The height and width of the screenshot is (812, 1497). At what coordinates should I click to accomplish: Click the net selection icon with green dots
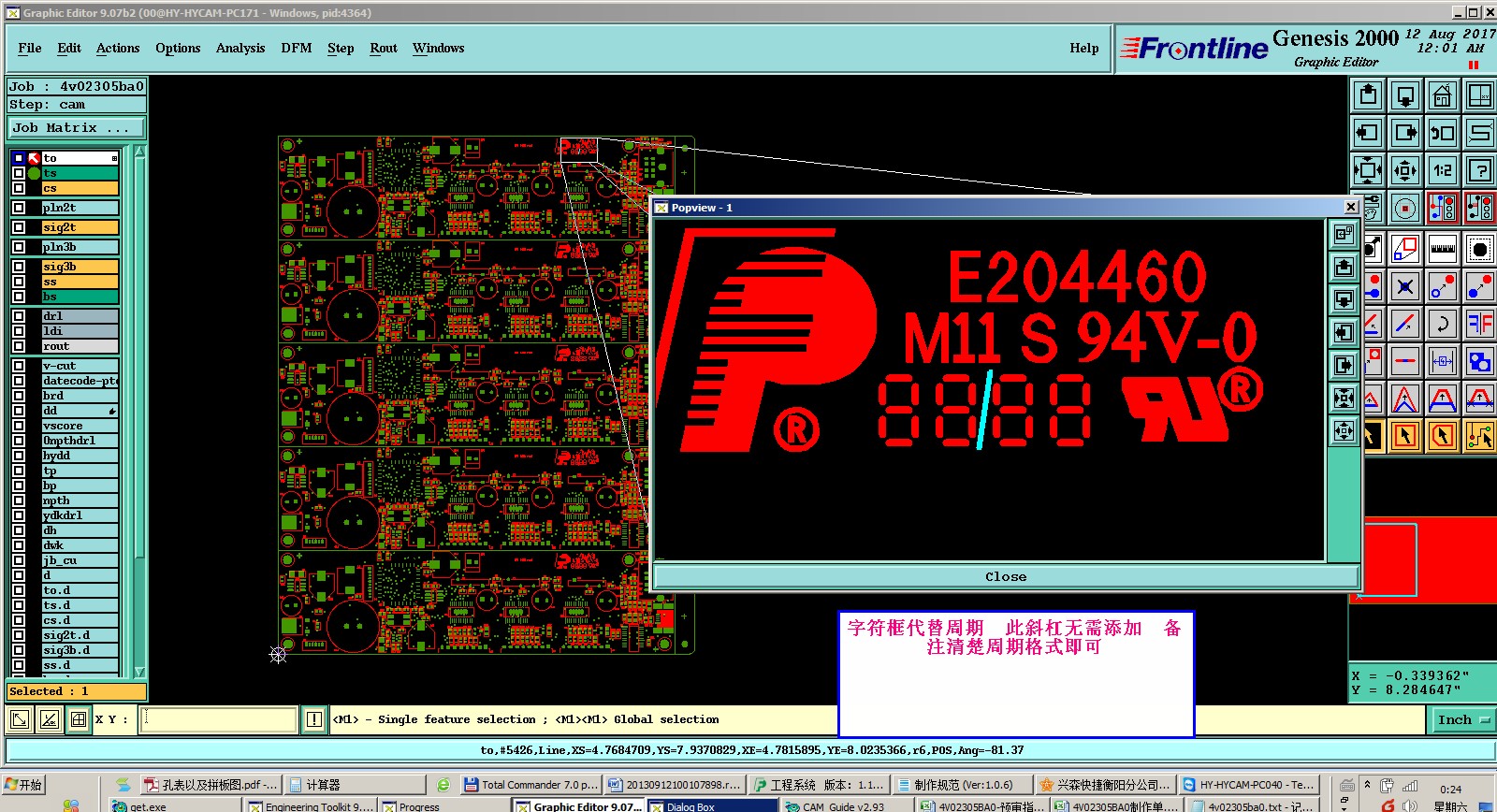1480,436
